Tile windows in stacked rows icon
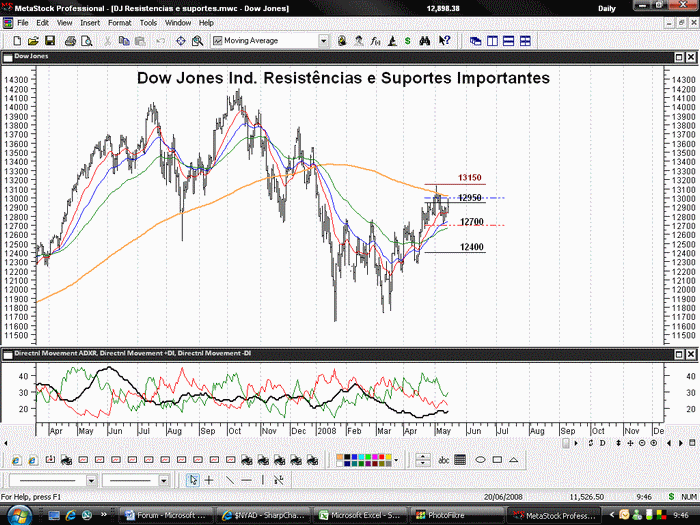The image size is (700, 525). [x=508, y=41]
